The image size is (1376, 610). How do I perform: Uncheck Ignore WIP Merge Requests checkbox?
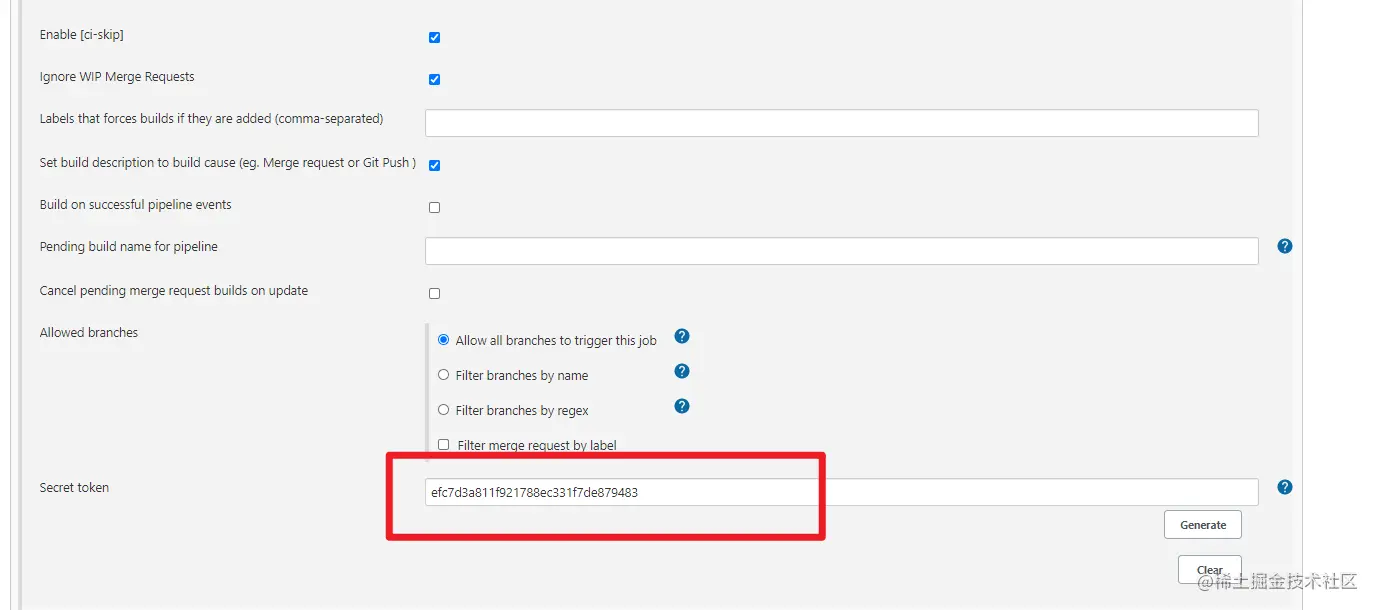click(x=434, y=80)
